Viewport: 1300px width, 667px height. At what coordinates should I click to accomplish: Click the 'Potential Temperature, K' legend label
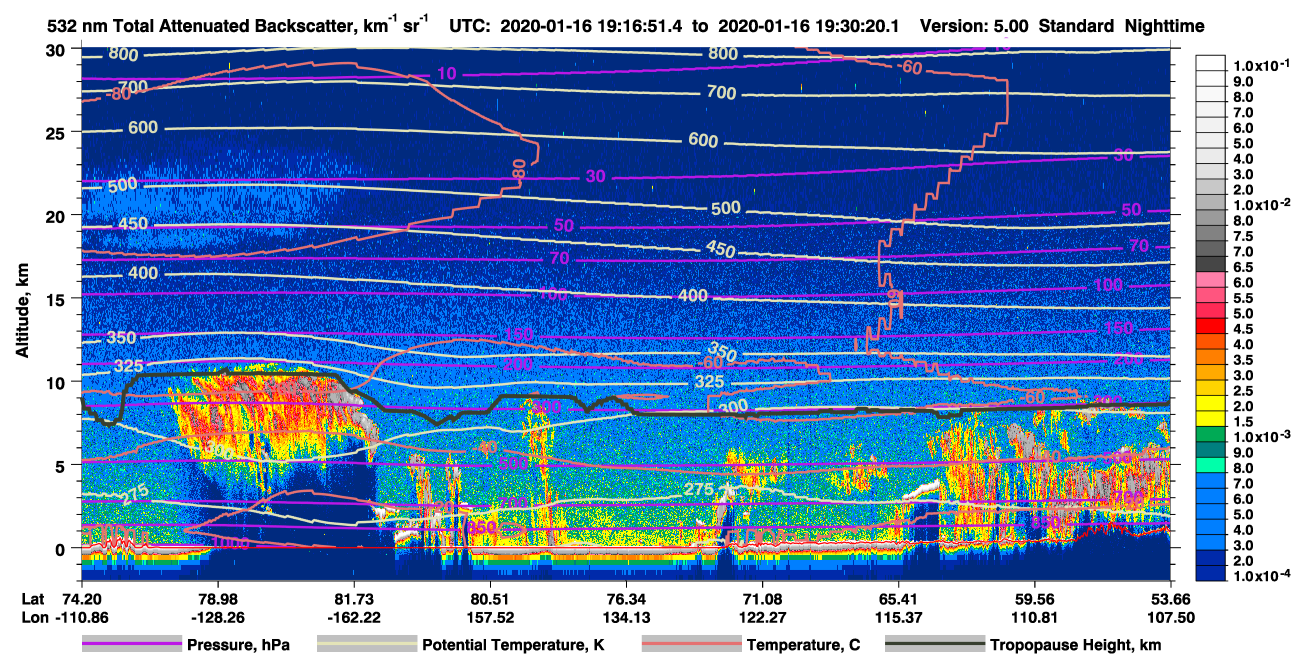point(514,645)
